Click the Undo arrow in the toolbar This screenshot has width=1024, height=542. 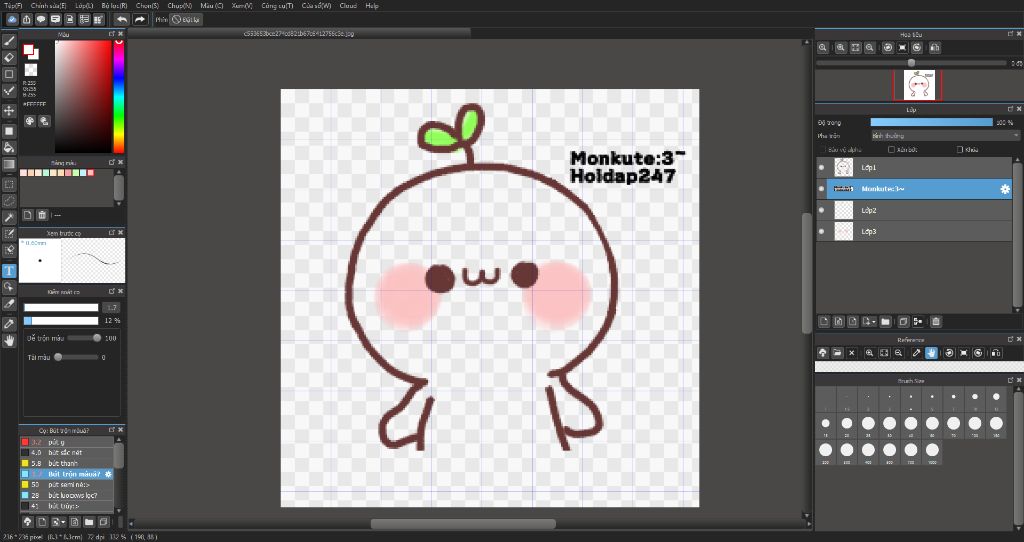[x=121, y=20]
